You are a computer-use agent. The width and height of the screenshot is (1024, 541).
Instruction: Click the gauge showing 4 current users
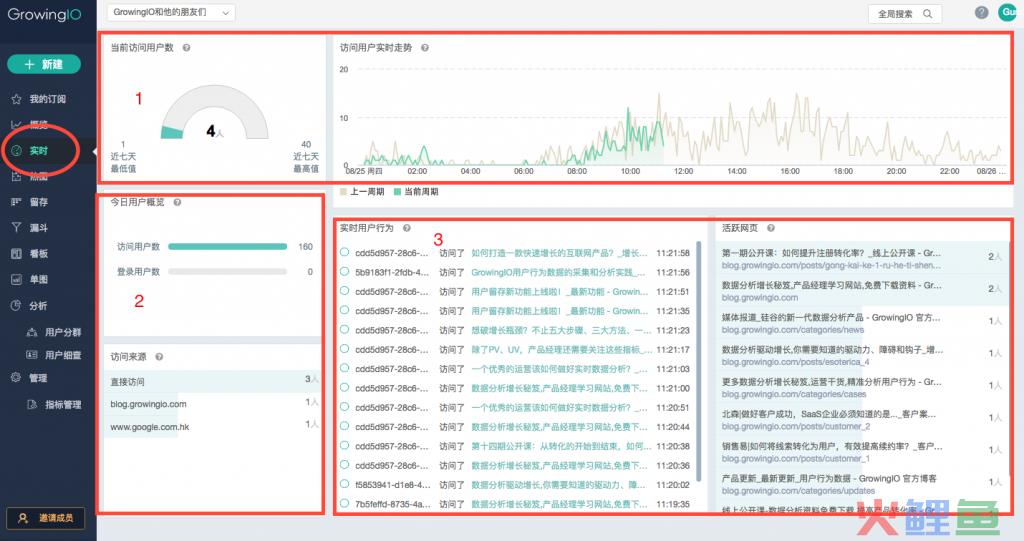click(215, 112)
